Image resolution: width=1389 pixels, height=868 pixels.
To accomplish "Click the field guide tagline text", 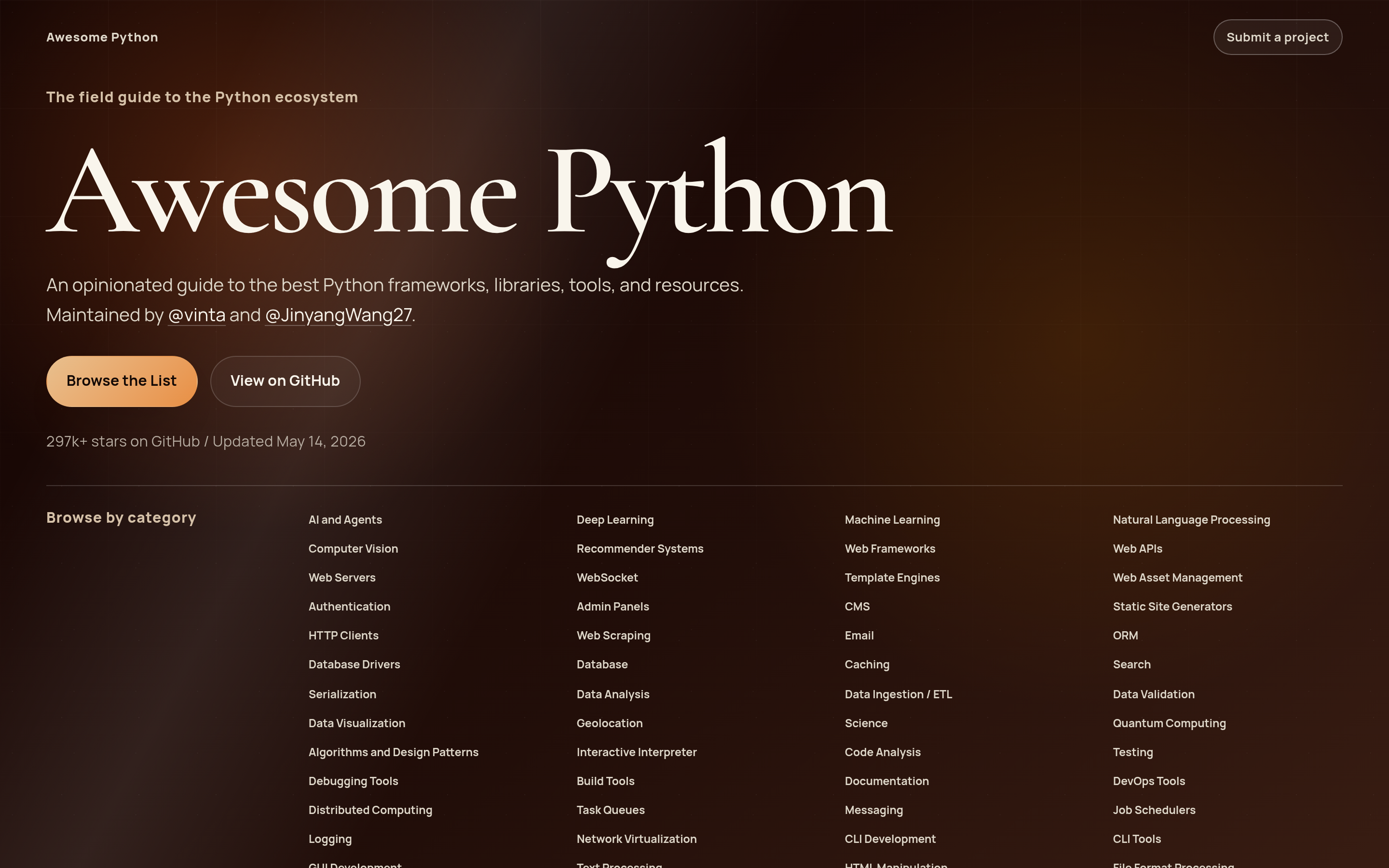I will pyautogui.click(x=202, y=97).
